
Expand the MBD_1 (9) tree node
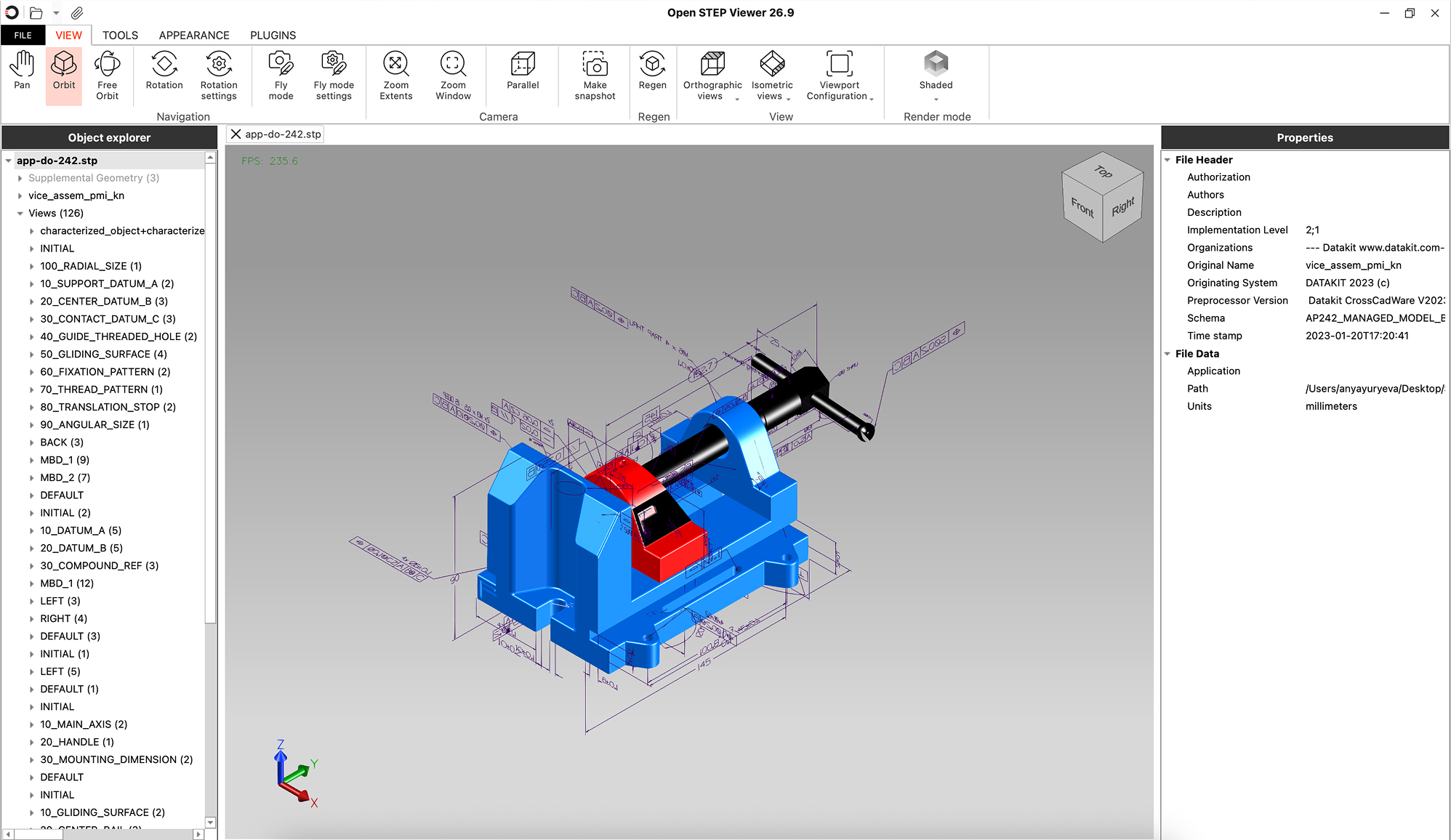pos(32,460)
